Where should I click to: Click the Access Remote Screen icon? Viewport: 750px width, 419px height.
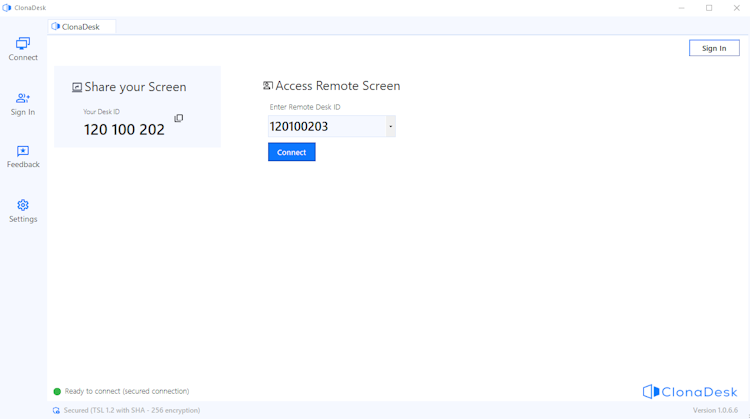point(267,86)
